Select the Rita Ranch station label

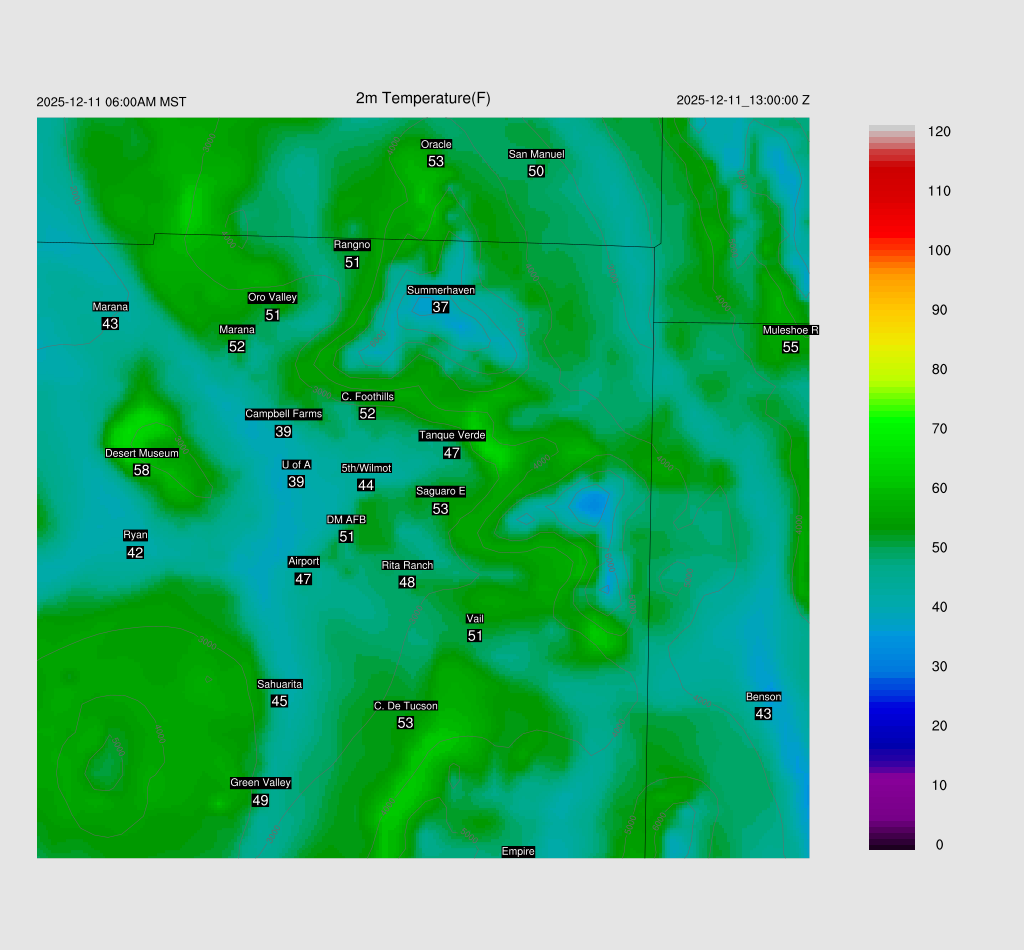click(x=407, y=565)
